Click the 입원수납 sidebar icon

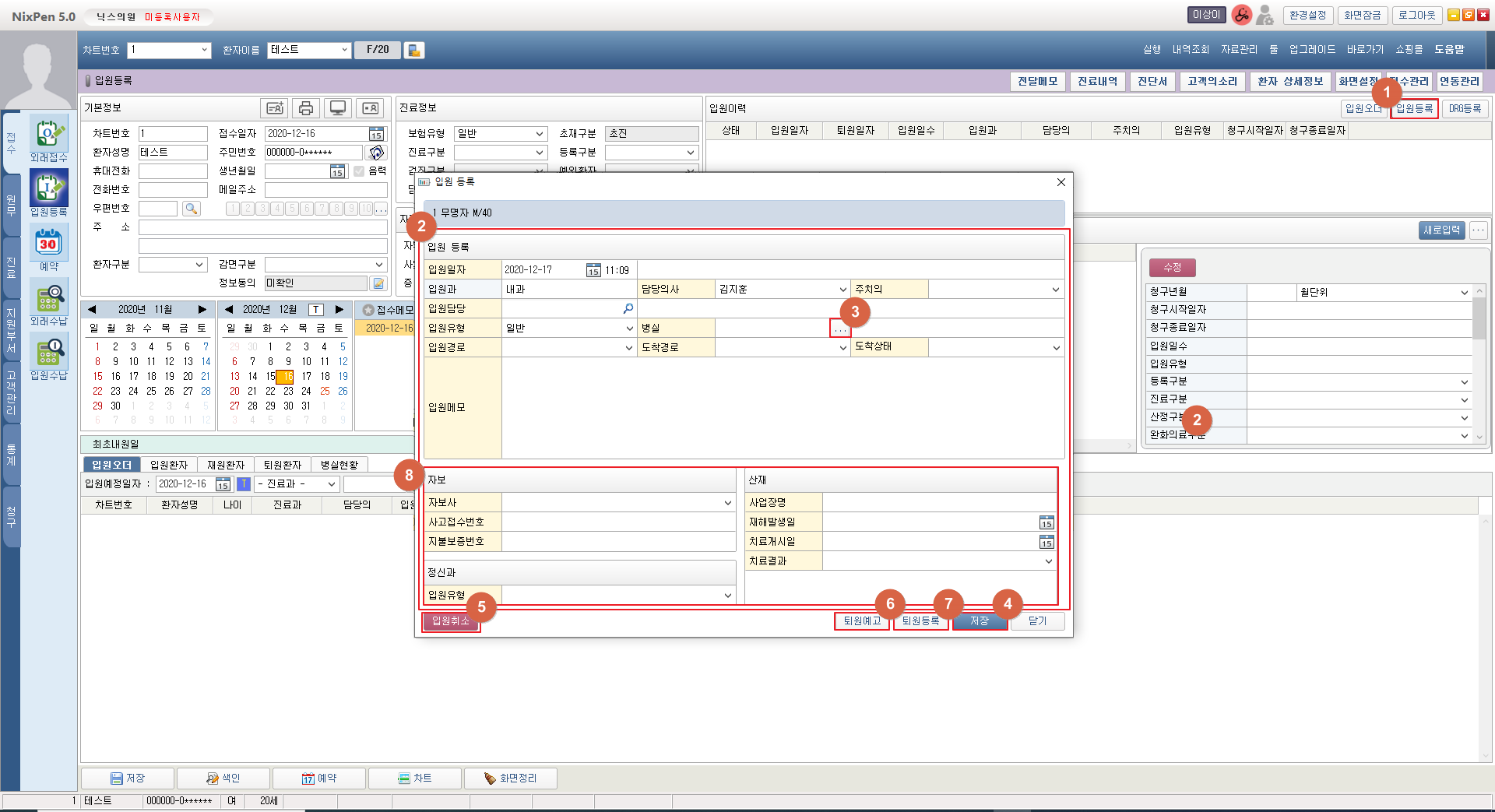[x=48, y=353]
